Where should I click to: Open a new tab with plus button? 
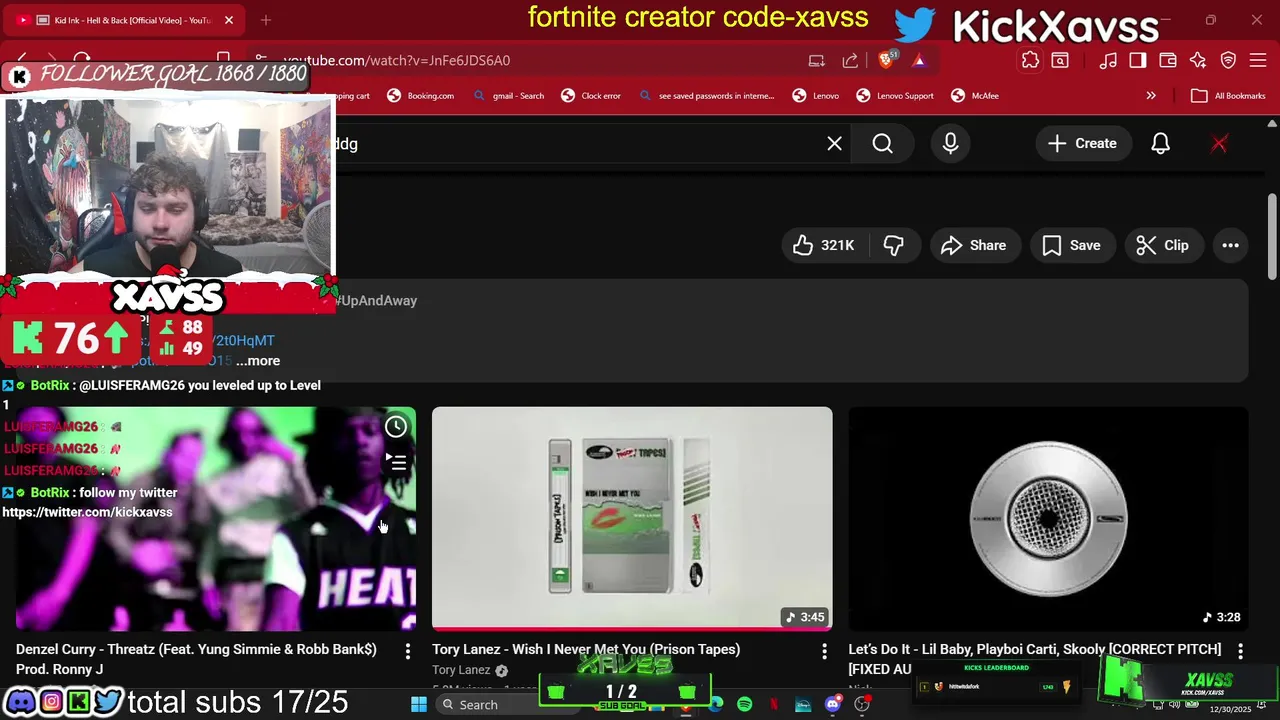[266, 20]
